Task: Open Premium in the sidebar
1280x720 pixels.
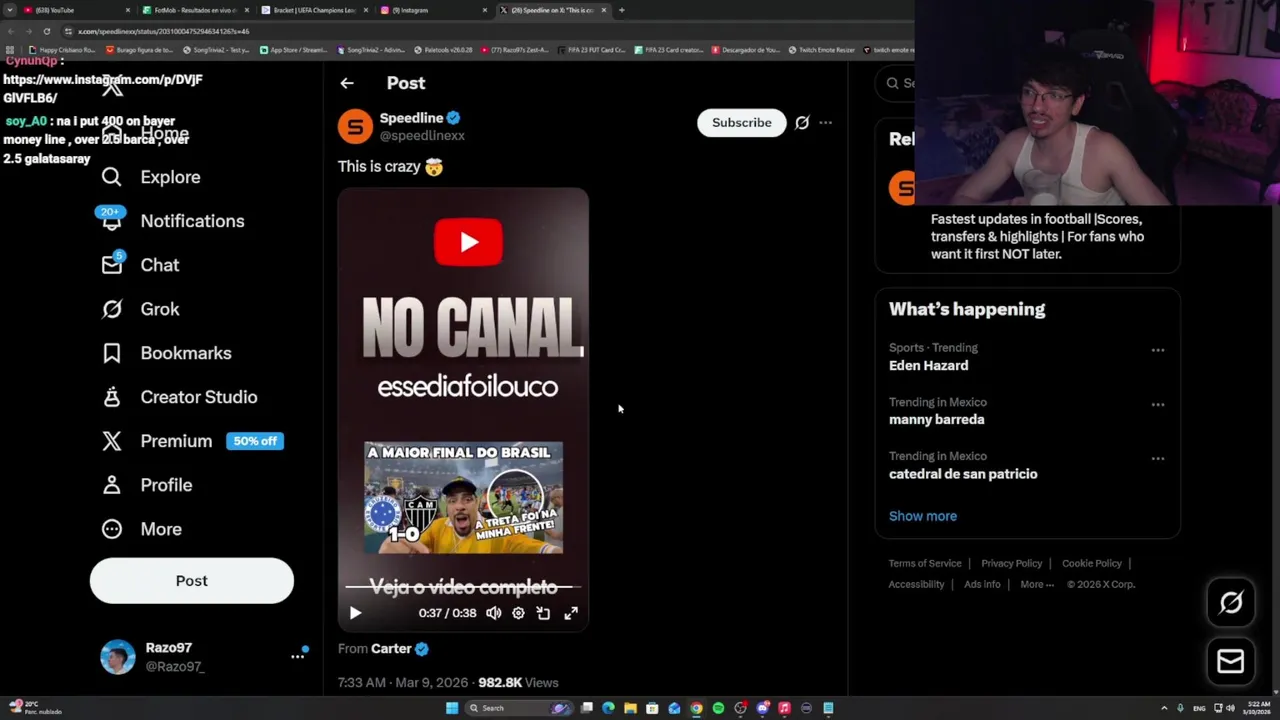Action: pos(192,441)
